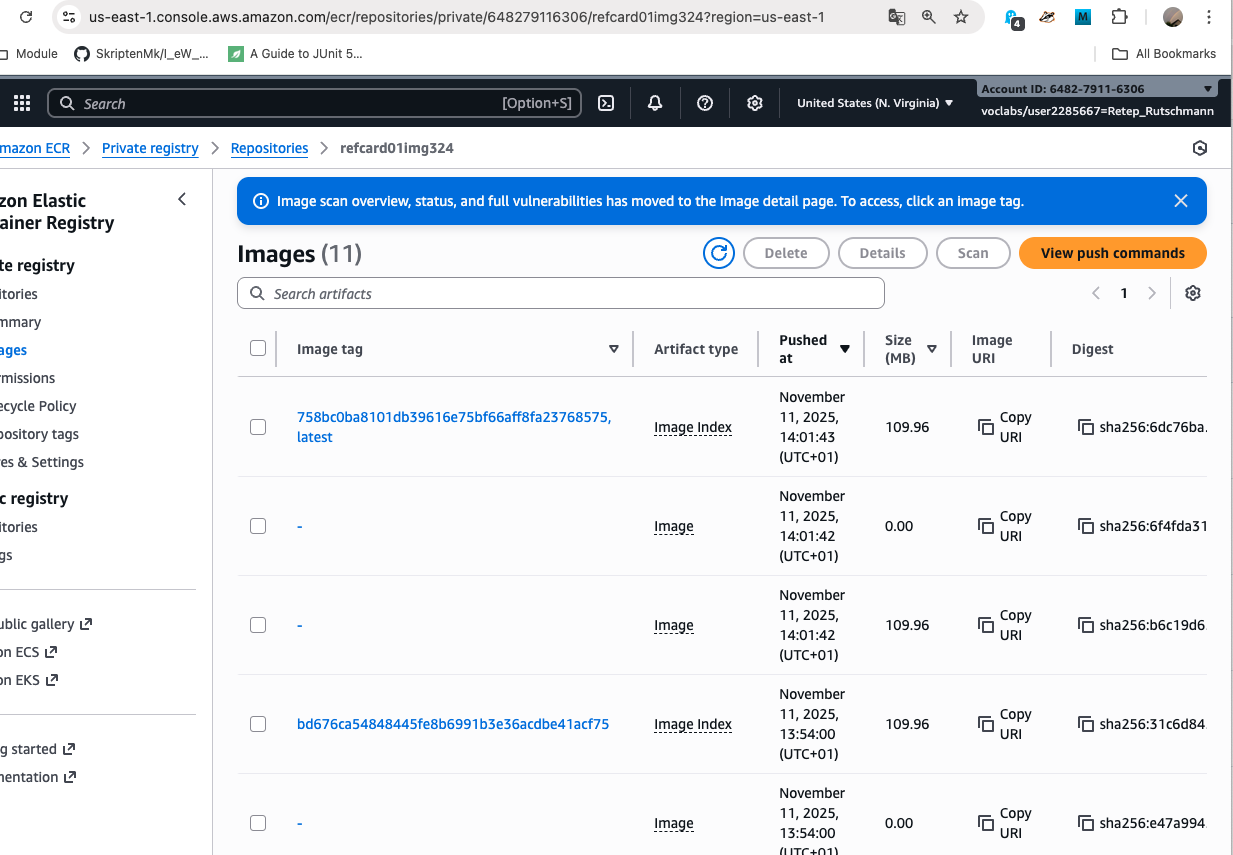Focus the AWS console Search box
Screen dimensions: 1233x855
(x=314, y=103)
